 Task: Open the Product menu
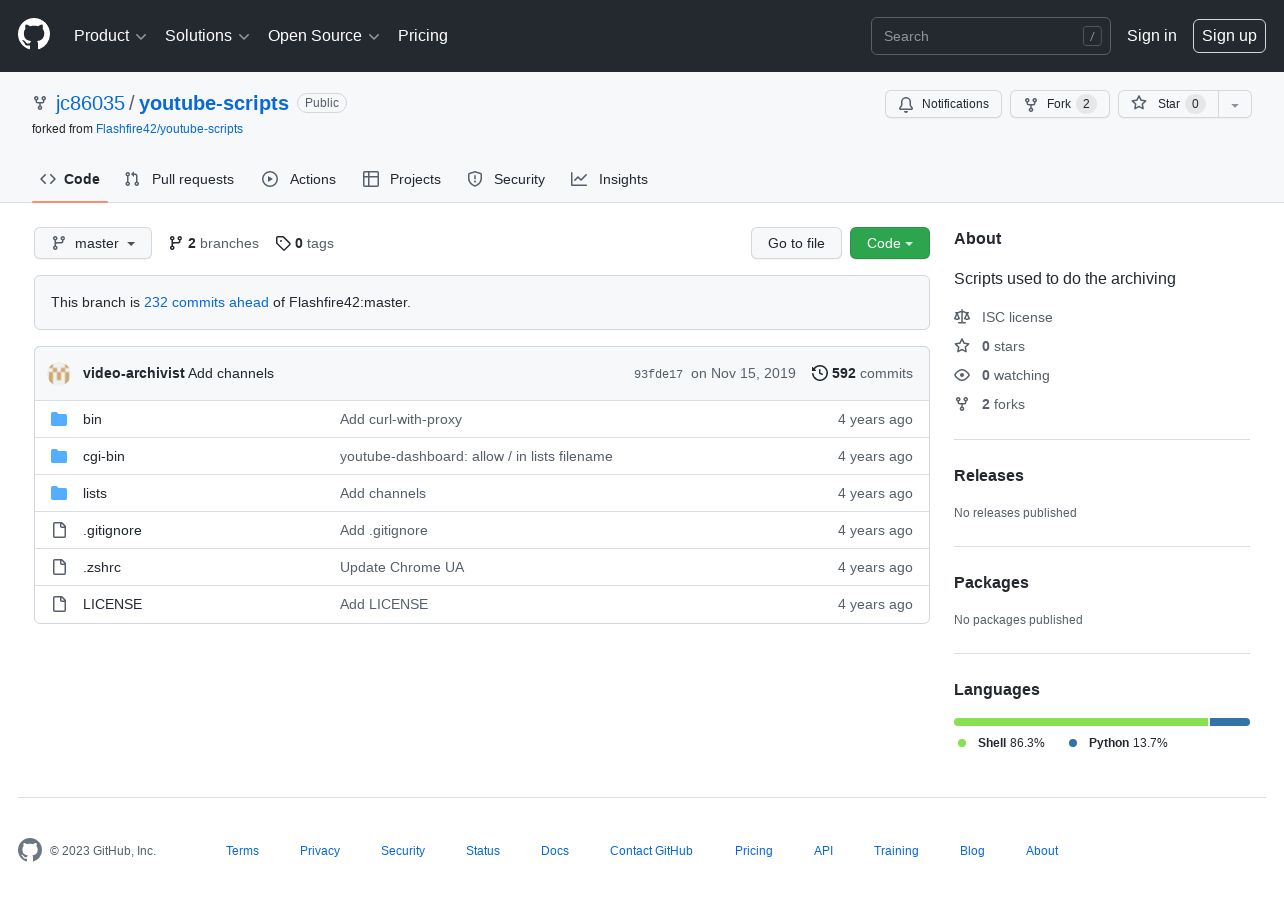point(110,36)
